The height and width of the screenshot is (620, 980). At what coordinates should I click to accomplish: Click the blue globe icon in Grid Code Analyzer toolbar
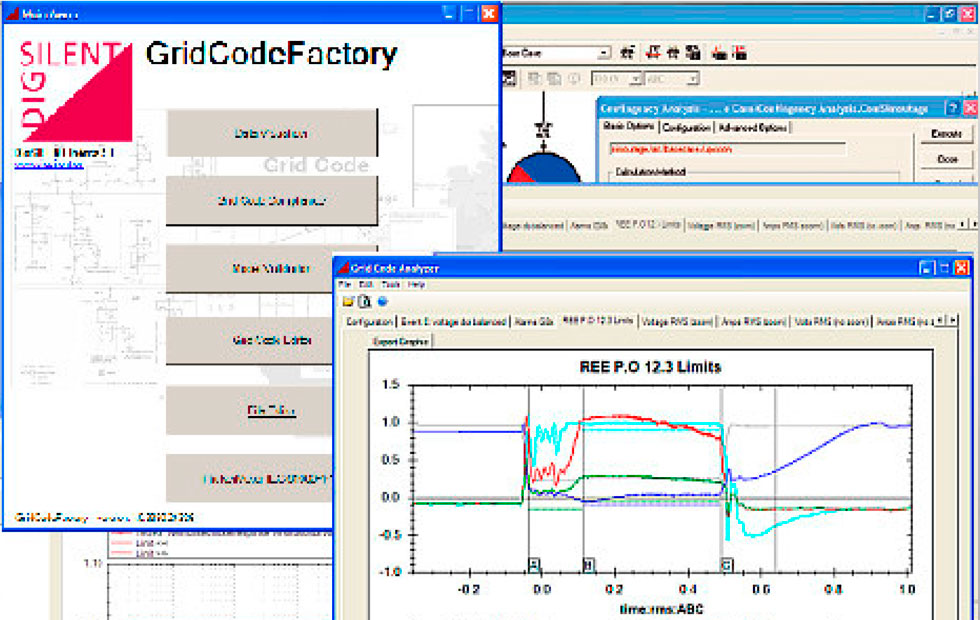point(382,301)
